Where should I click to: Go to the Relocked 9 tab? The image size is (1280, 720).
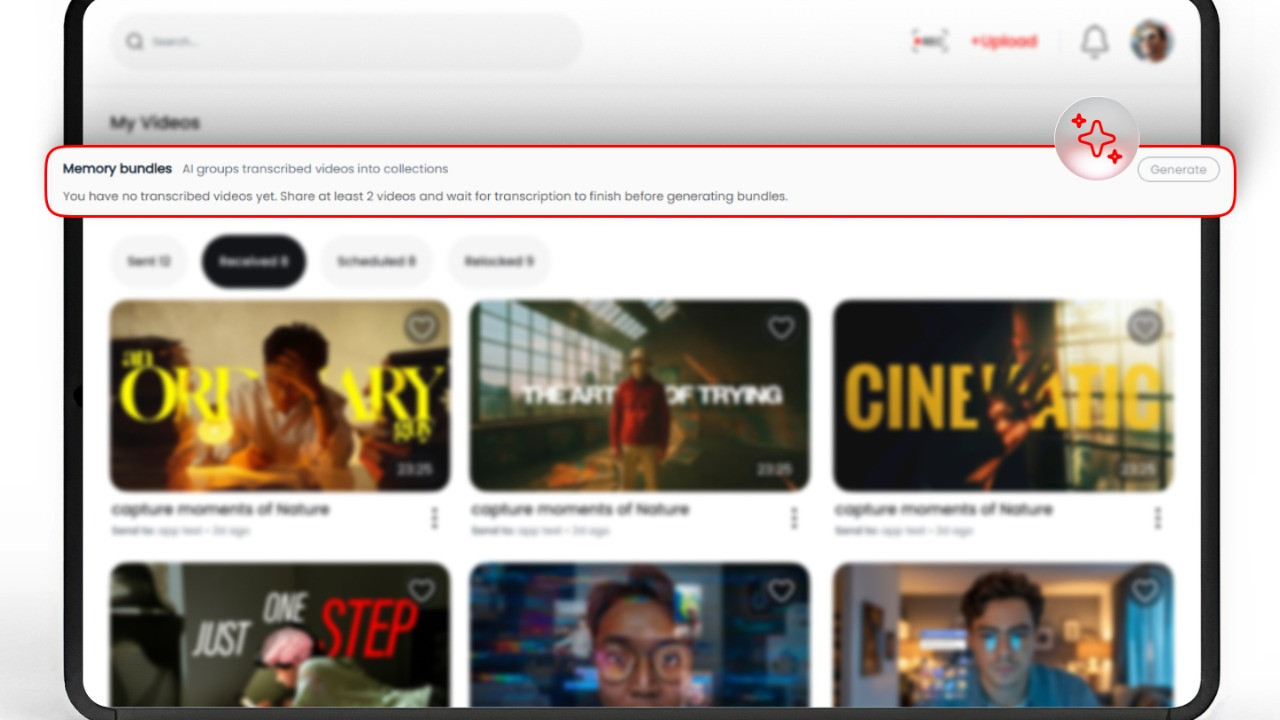(499, 261)
